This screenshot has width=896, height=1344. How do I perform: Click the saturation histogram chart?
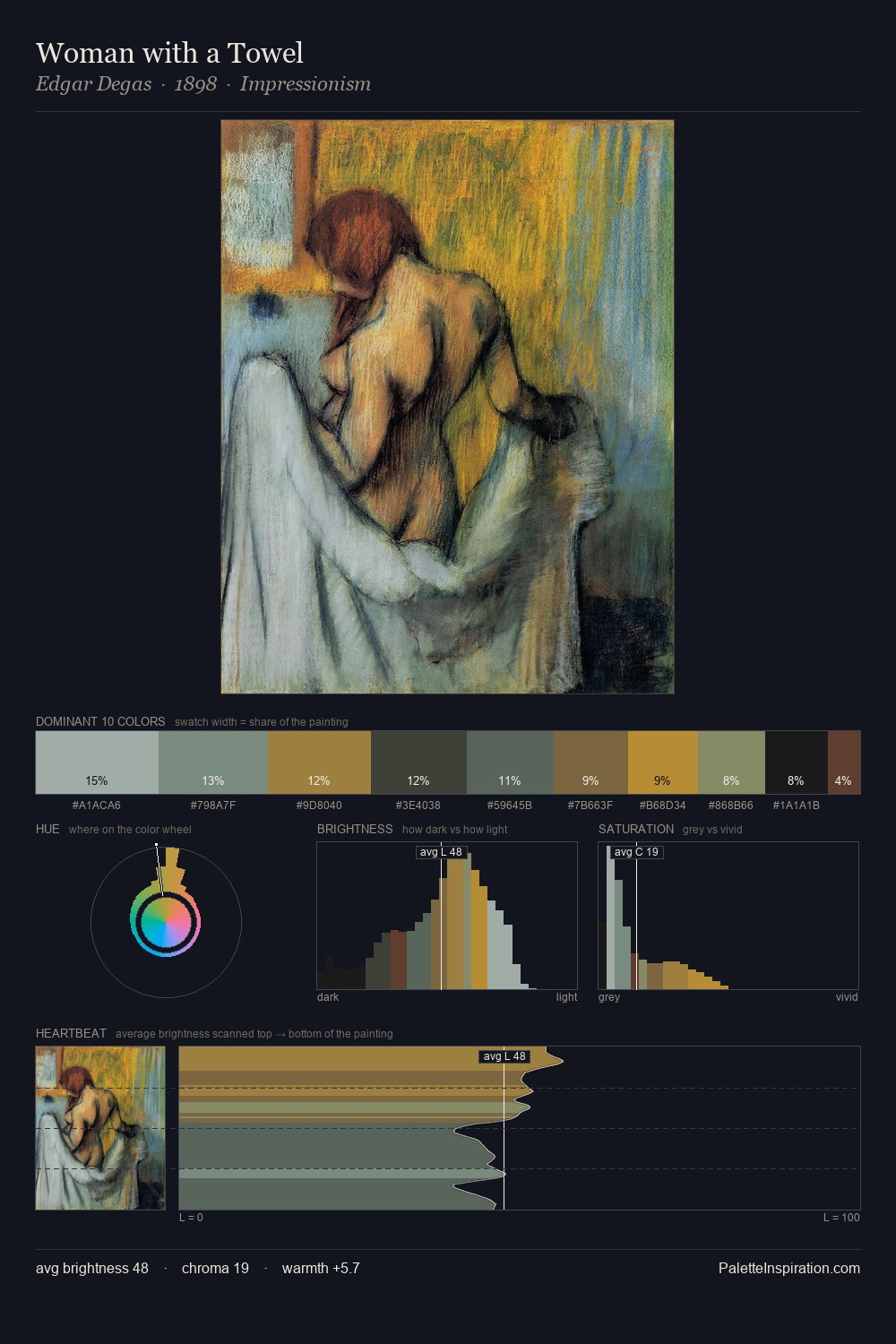pos(728,916)
